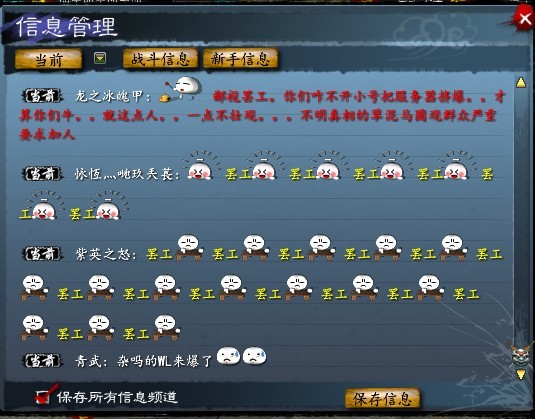Click the 当前 tag before 青武
Screen dimensions: 535x419
tap(42, 361)
